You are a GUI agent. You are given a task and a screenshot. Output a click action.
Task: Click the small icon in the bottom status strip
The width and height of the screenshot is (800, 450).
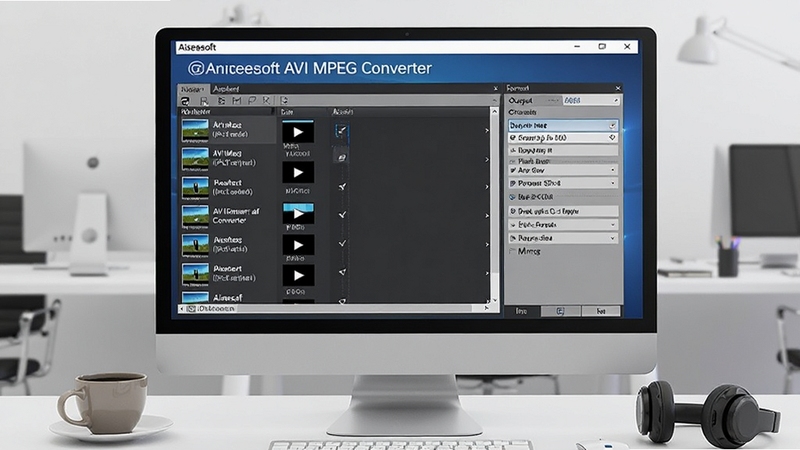pyautogui.click(x=191, y=309)
